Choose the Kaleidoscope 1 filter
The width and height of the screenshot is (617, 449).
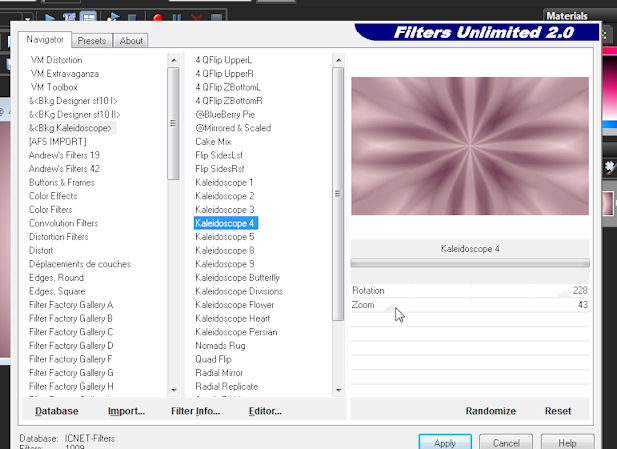224,182
